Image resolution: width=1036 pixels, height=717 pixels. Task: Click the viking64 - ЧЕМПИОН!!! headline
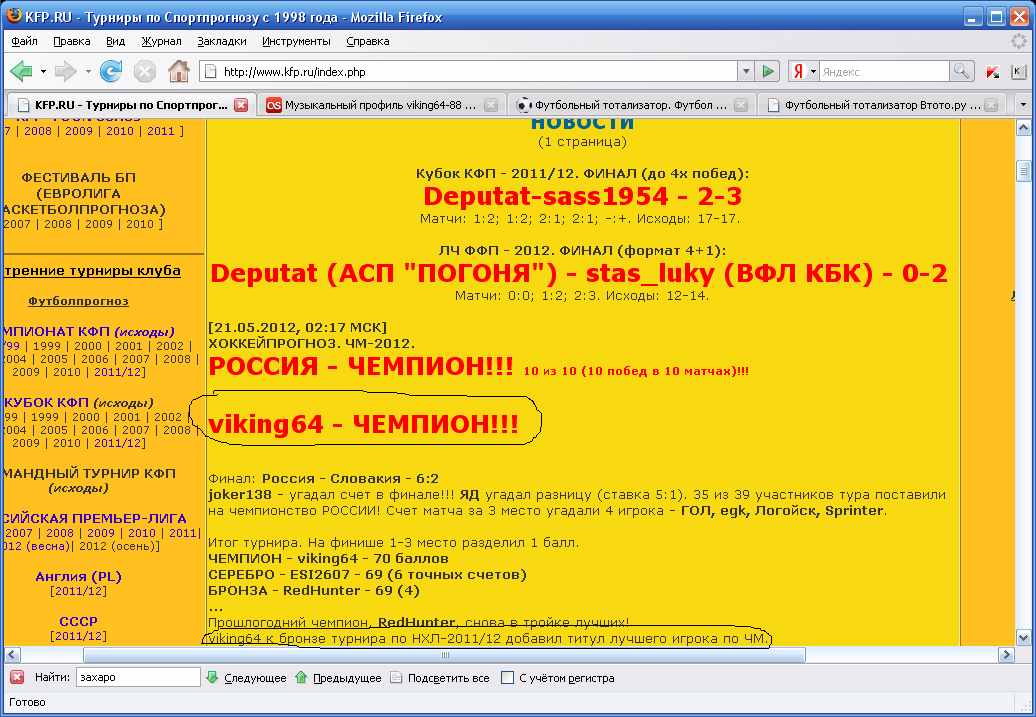(x=363, y=425)
